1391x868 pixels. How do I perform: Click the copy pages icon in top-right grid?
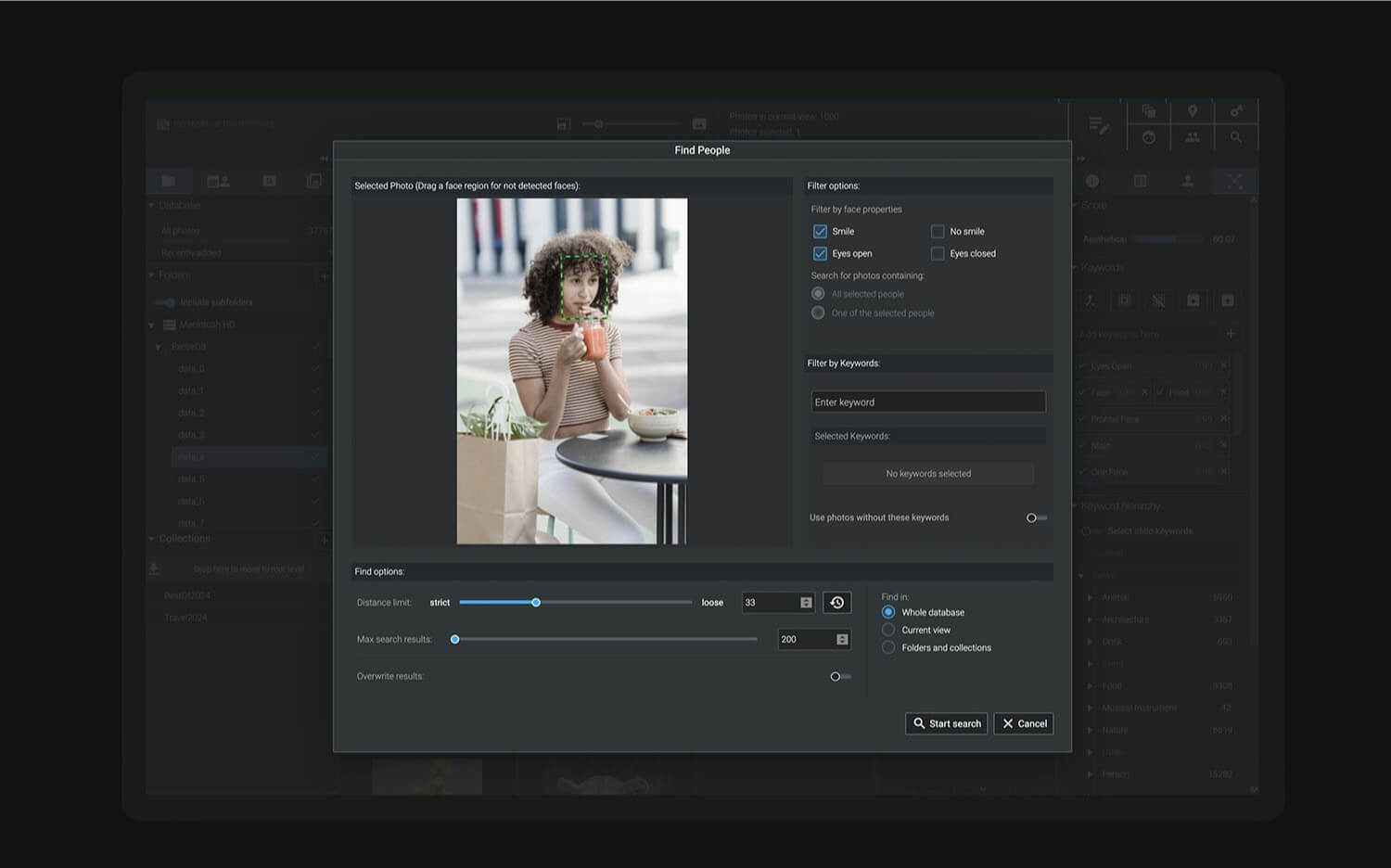point(1149,110)
